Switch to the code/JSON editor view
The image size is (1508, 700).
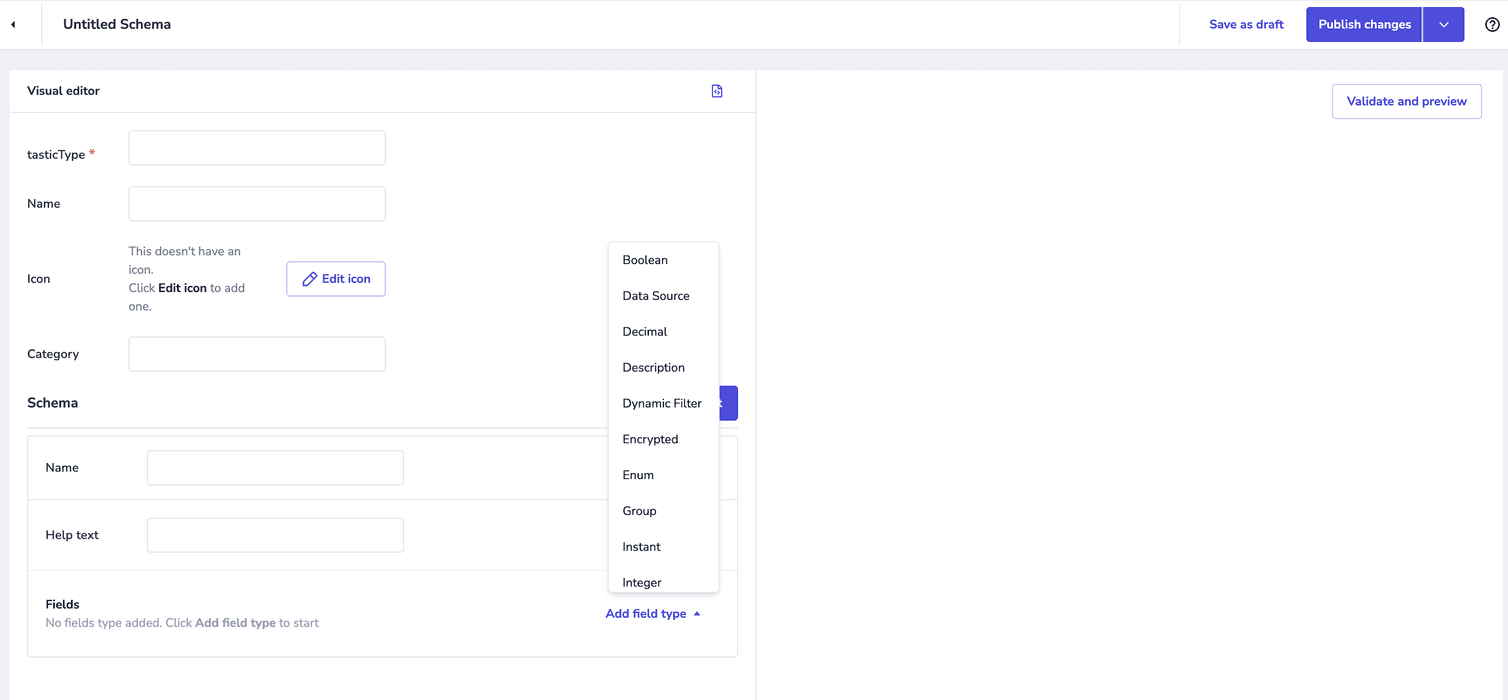click(x=717, y=90)
